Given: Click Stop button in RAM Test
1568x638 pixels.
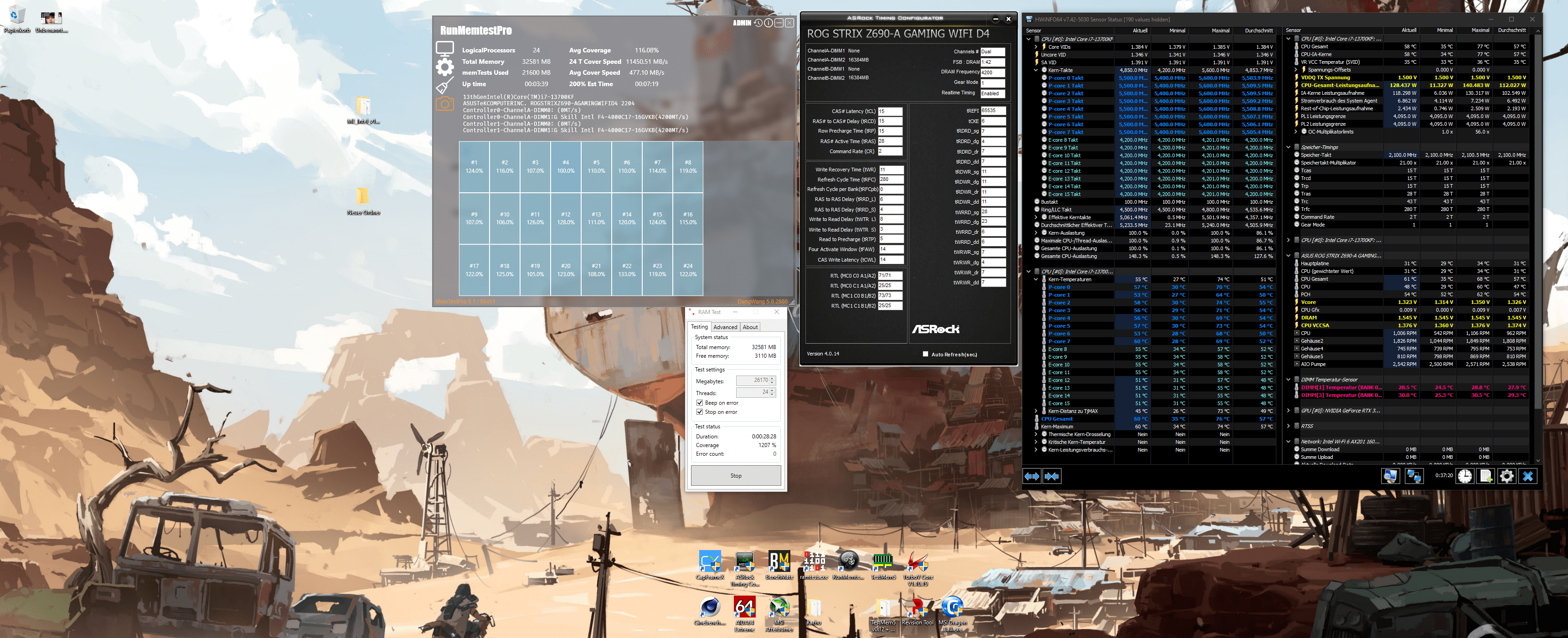Looking at the screenshot, I should click(x=736, y=476).
